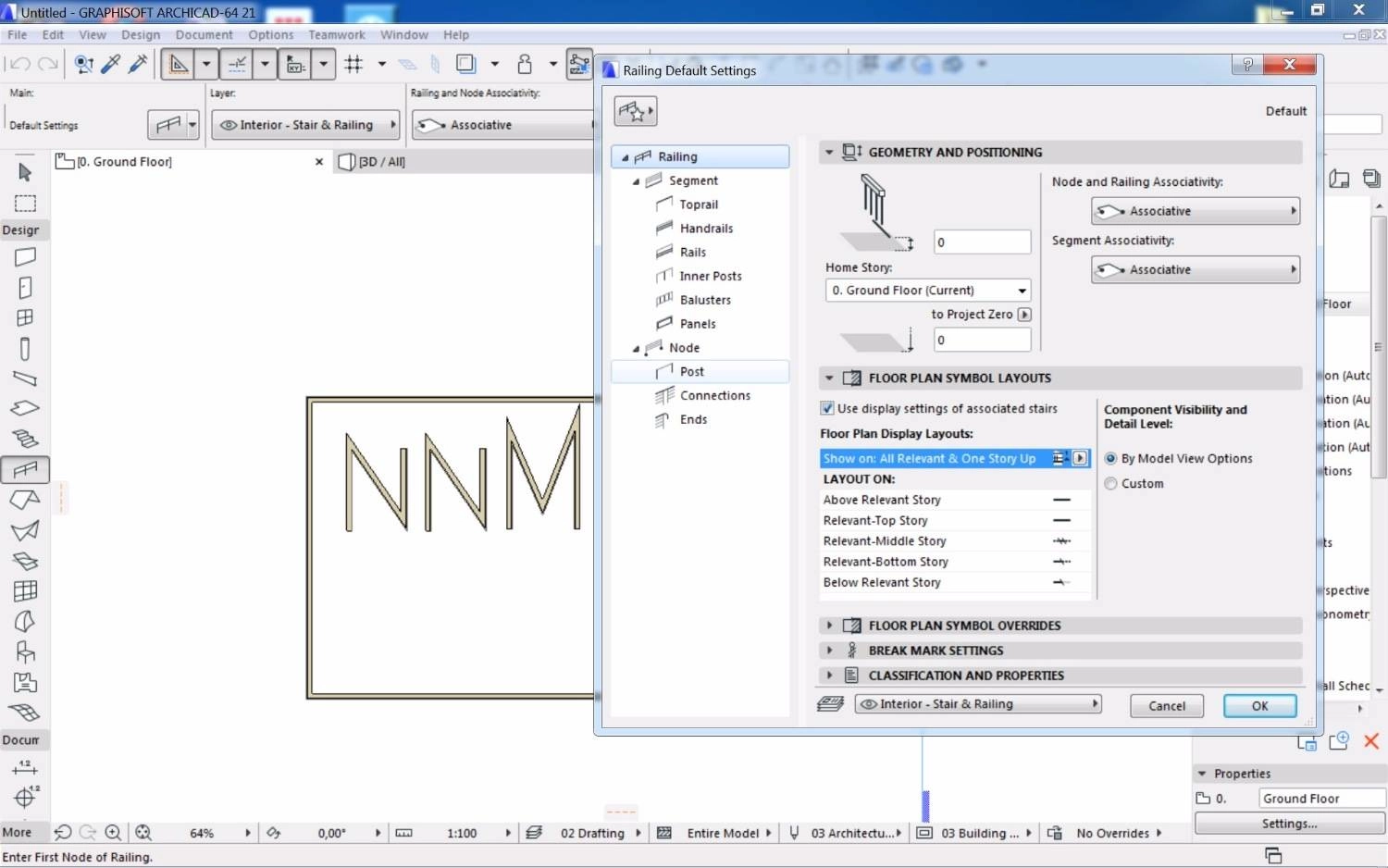Select the Stair tool in toolbox

(25, 439)
